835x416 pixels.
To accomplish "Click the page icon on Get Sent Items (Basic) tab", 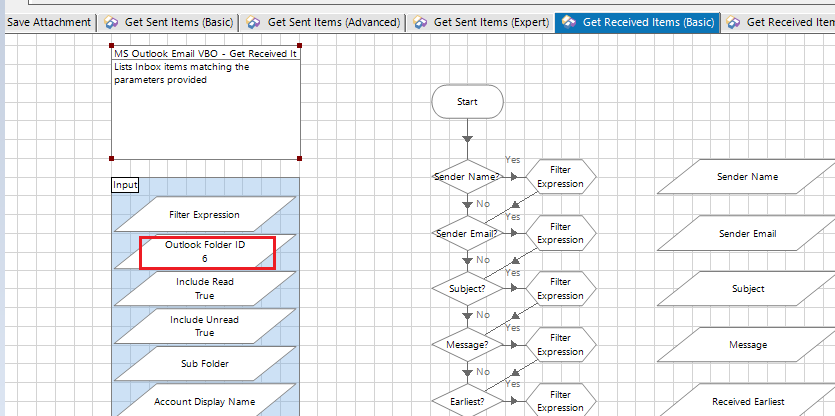I will [111, 22].
